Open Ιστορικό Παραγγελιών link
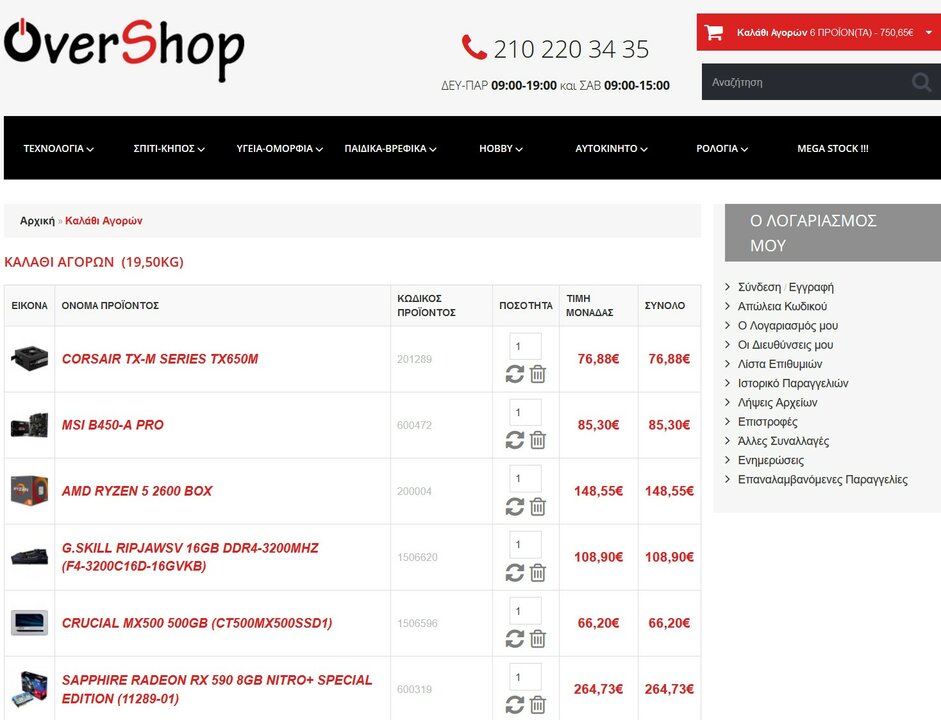 click(x=793, y=383)
